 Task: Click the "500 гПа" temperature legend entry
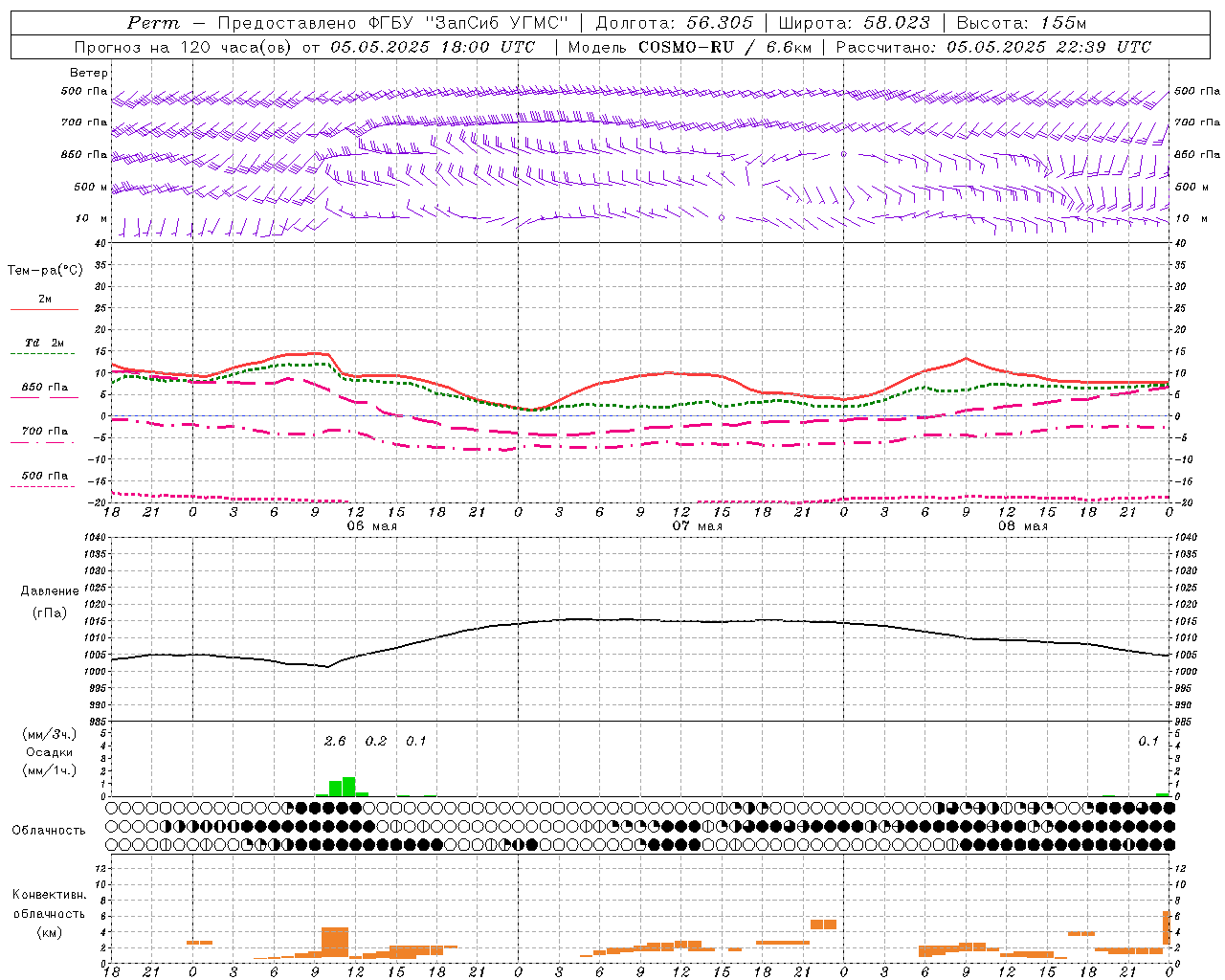pos(44,476)
